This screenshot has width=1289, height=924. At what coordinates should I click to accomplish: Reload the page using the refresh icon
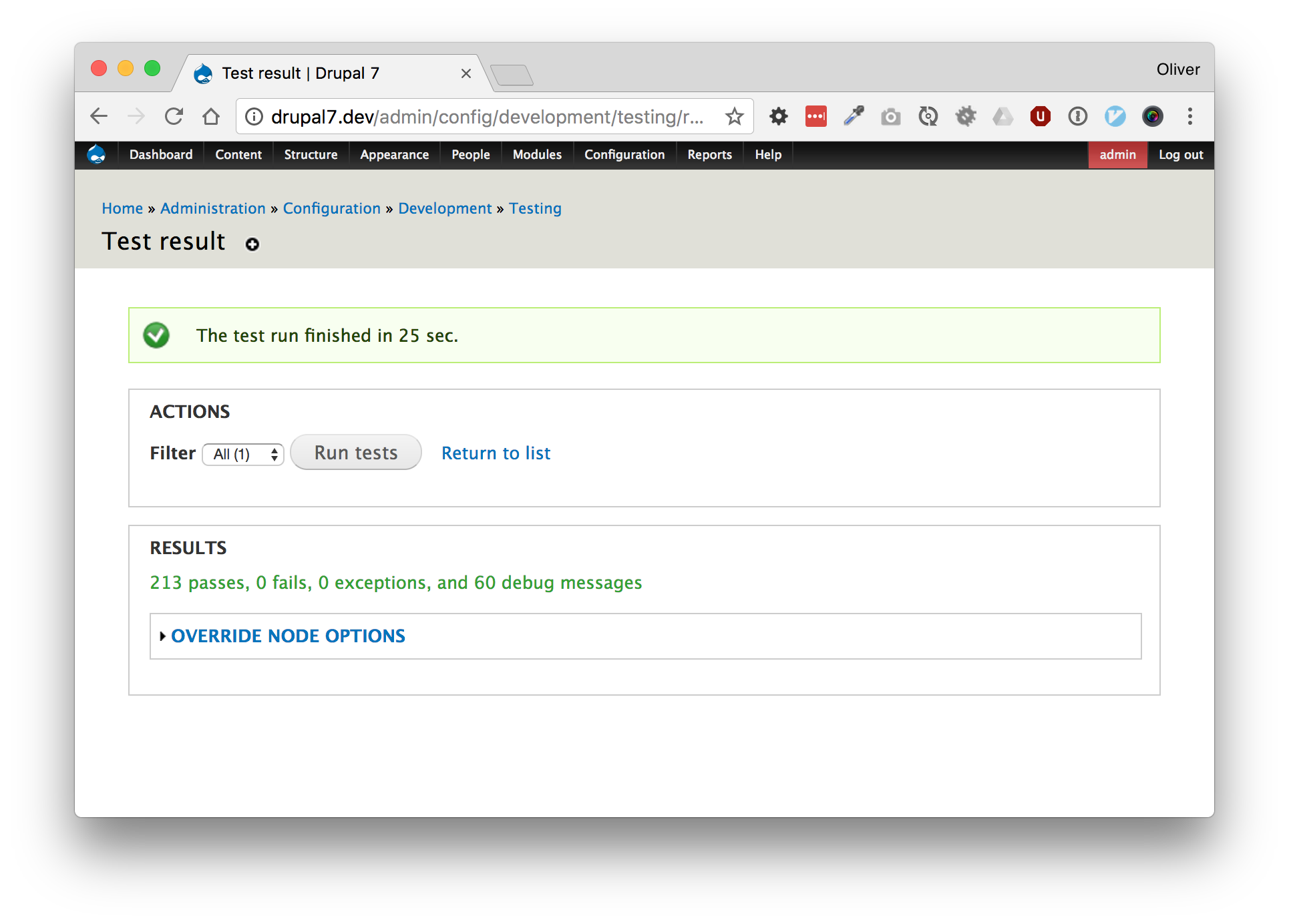(174, 117)
